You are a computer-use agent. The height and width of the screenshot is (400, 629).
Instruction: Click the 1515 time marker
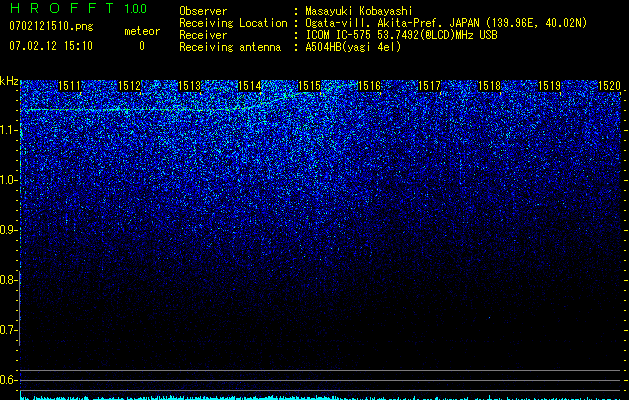click(x=309, y=86)
